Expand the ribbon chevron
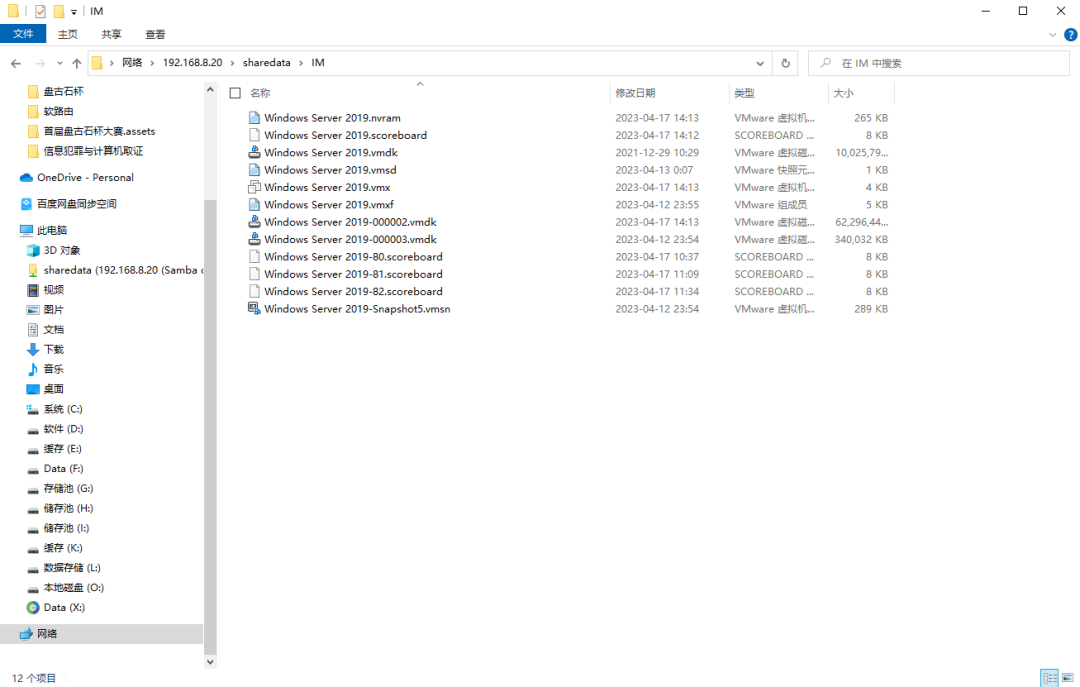The height and width of the screenshot is (687, 1080). click(1052, 34)
